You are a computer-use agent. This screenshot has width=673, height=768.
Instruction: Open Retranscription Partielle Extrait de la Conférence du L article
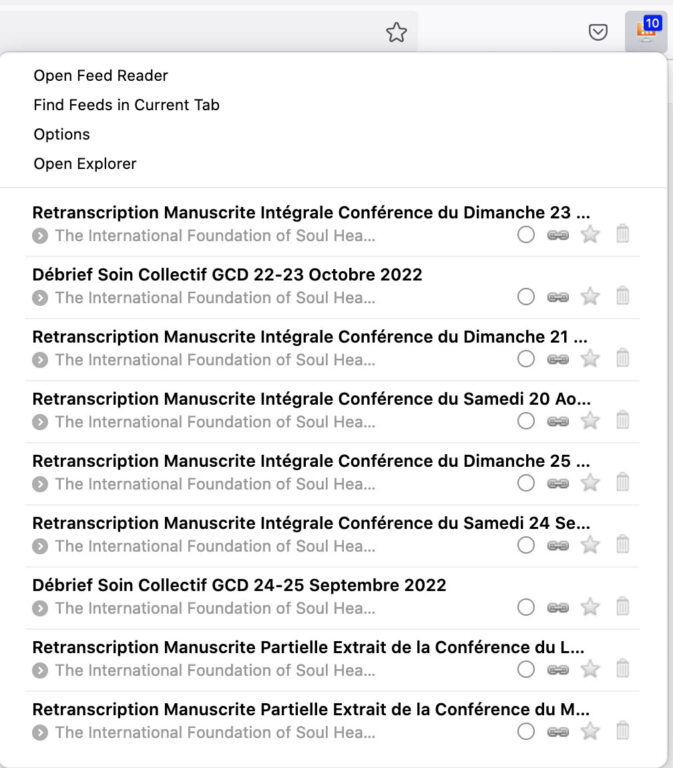click(x=308, y=648)
